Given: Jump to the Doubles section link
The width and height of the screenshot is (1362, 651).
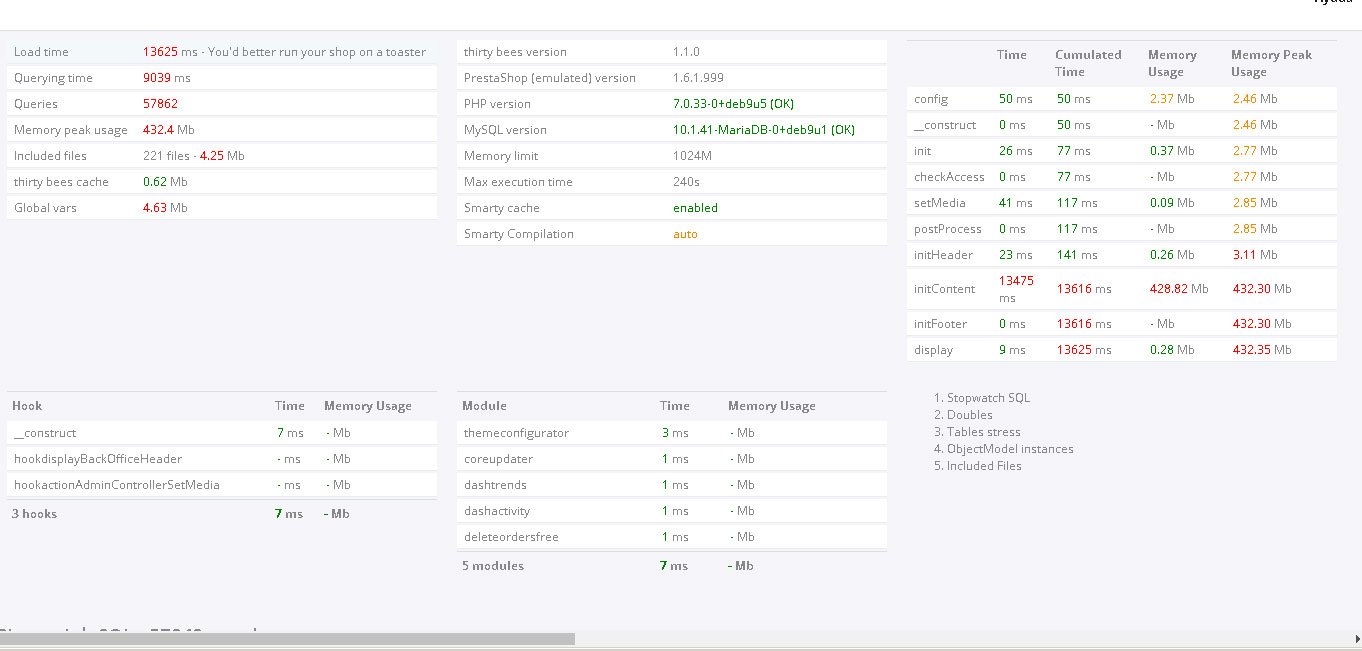Looking at the screenshot, I should pyautogui.click(x=969, y=415).
